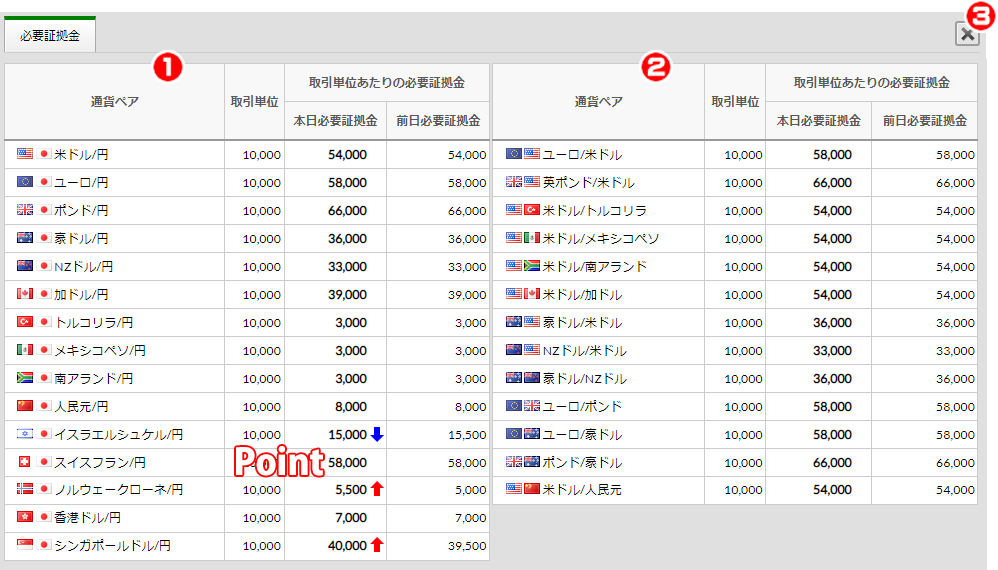The width and height of the screenshot is (998, 570).
Task: Click the Chinese flag in 米ドル/人民元 row
Action: [532, 489]
